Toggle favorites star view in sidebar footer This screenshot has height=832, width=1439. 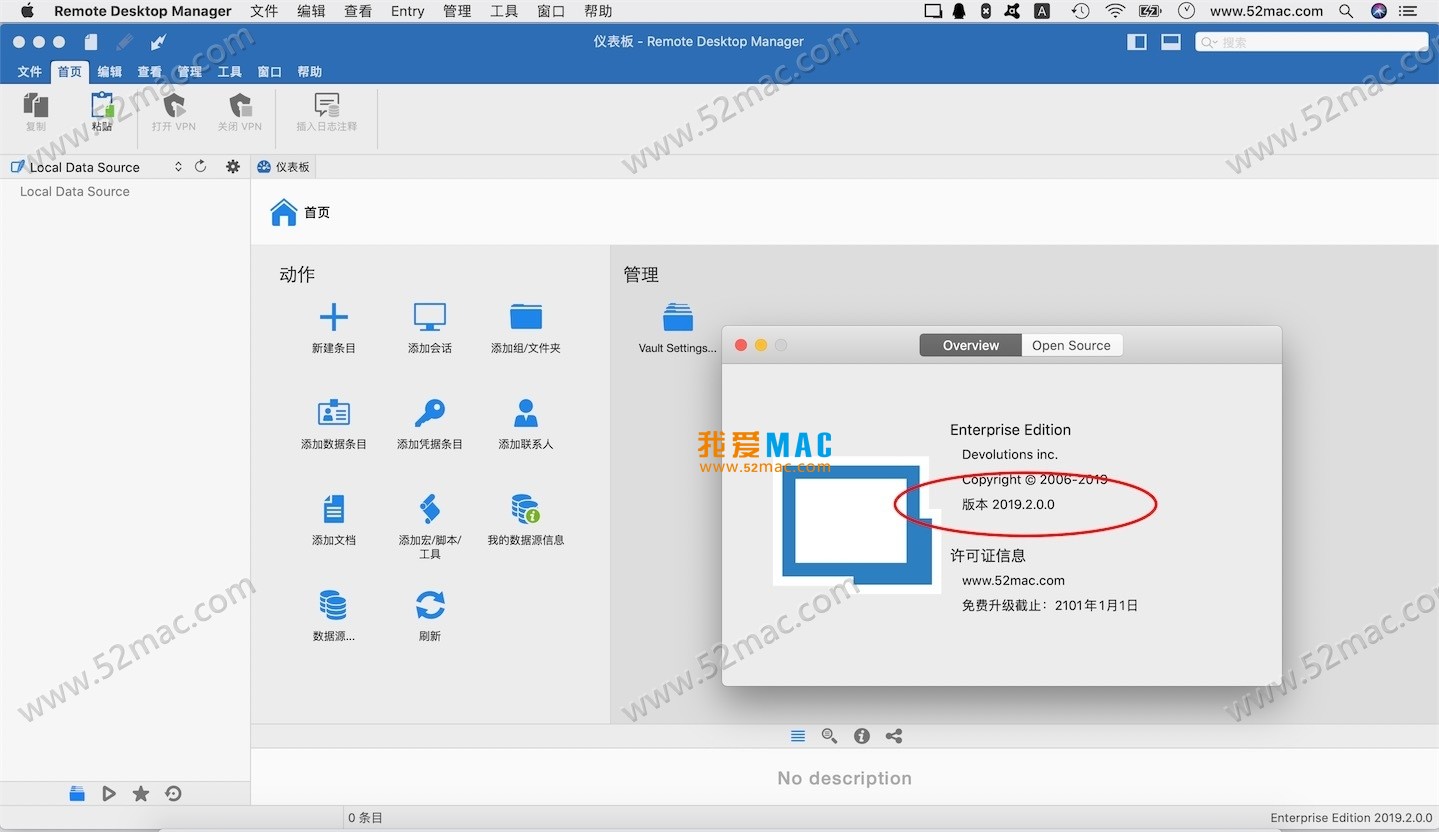pos(141,794)
